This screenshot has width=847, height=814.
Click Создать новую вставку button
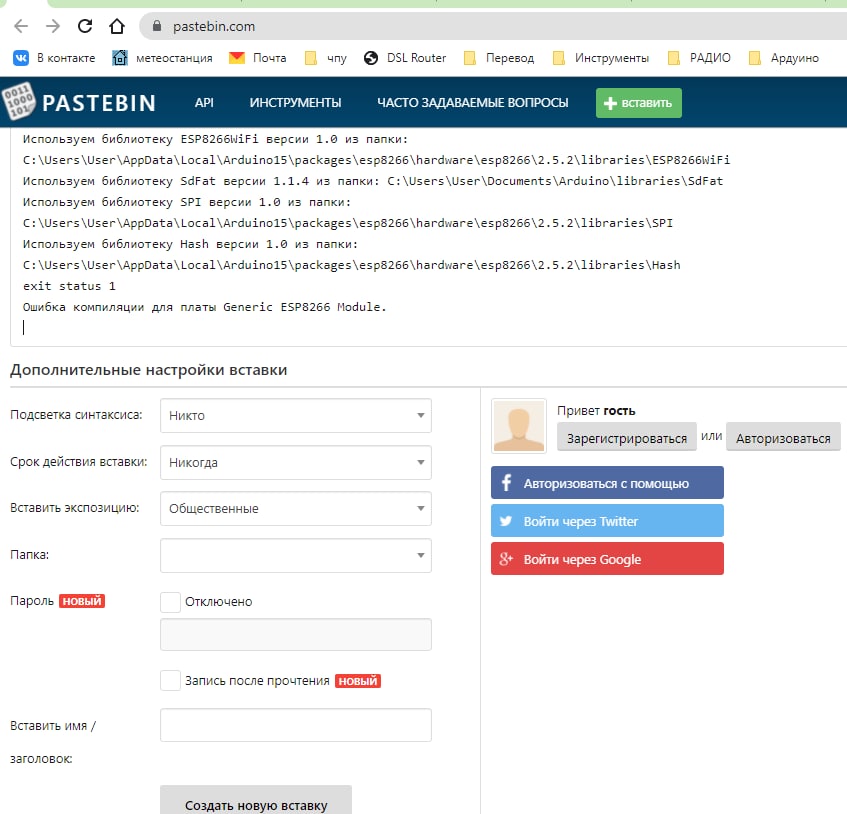[256, 802]
